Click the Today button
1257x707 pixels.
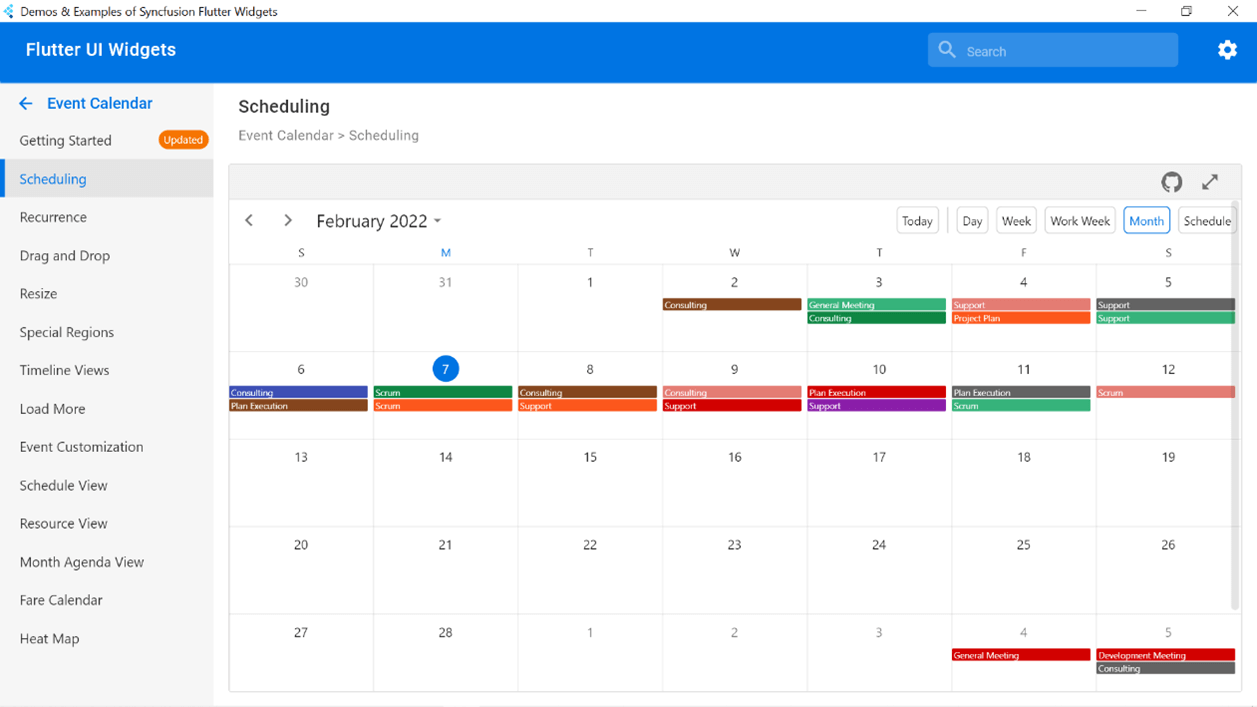(917, 221)
